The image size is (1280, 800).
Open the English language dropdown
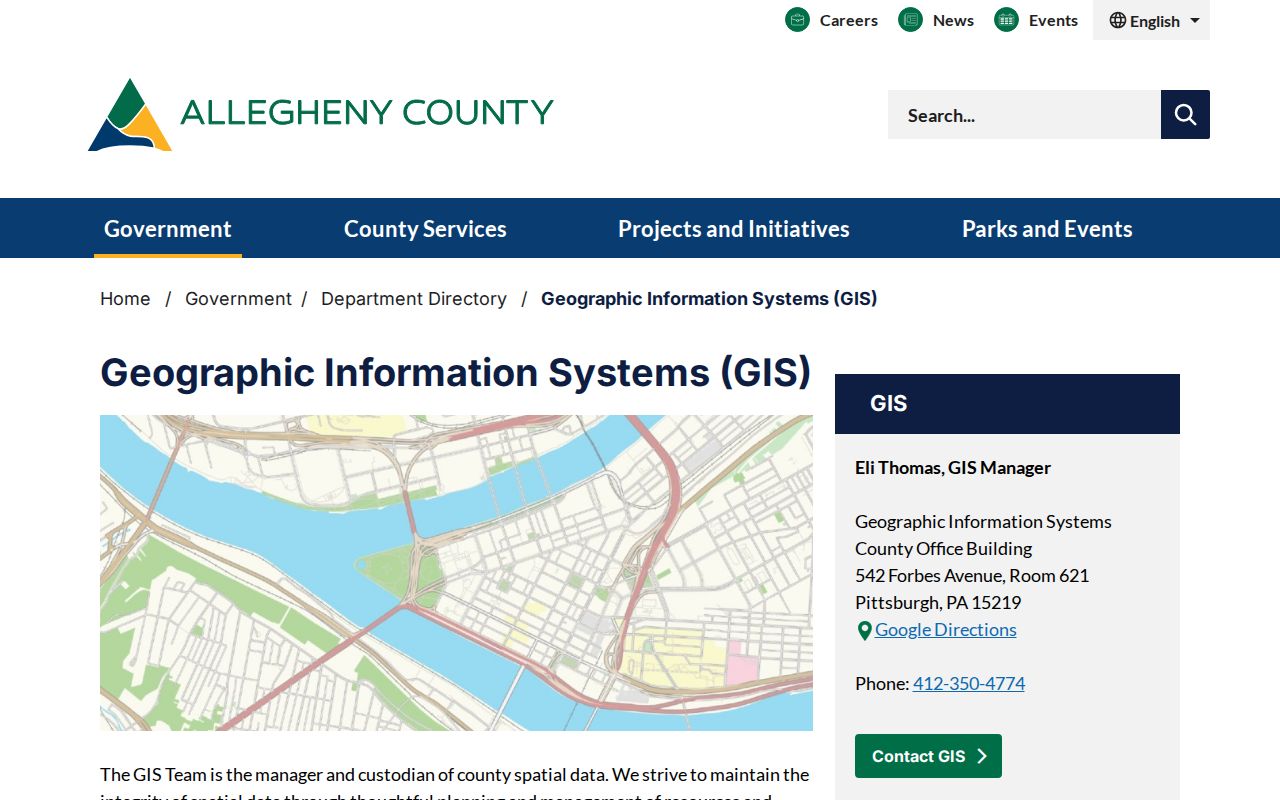1151,21
